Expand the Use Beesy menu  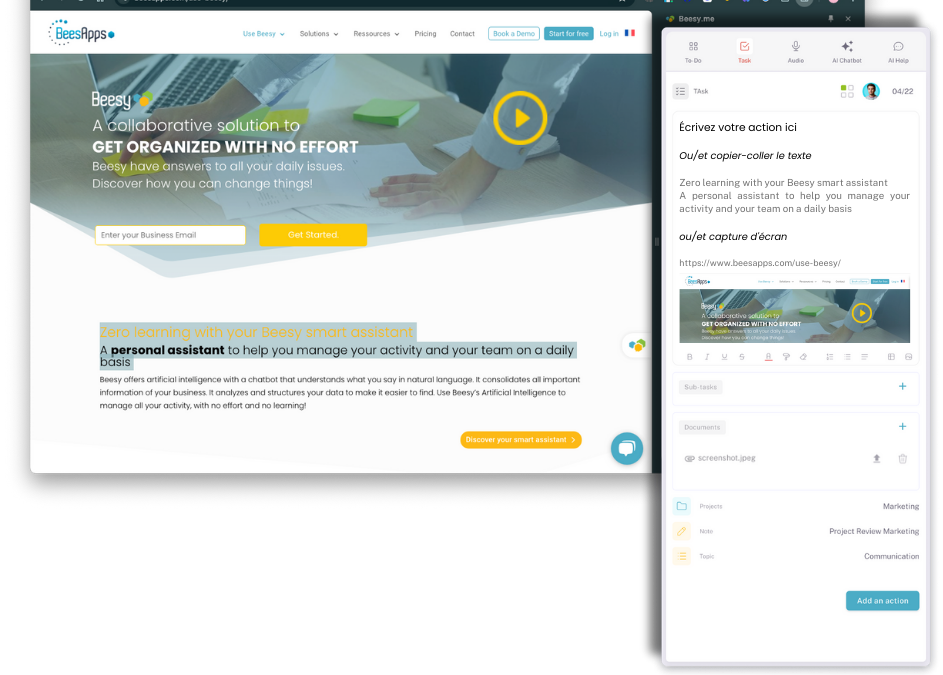[263, 34]
